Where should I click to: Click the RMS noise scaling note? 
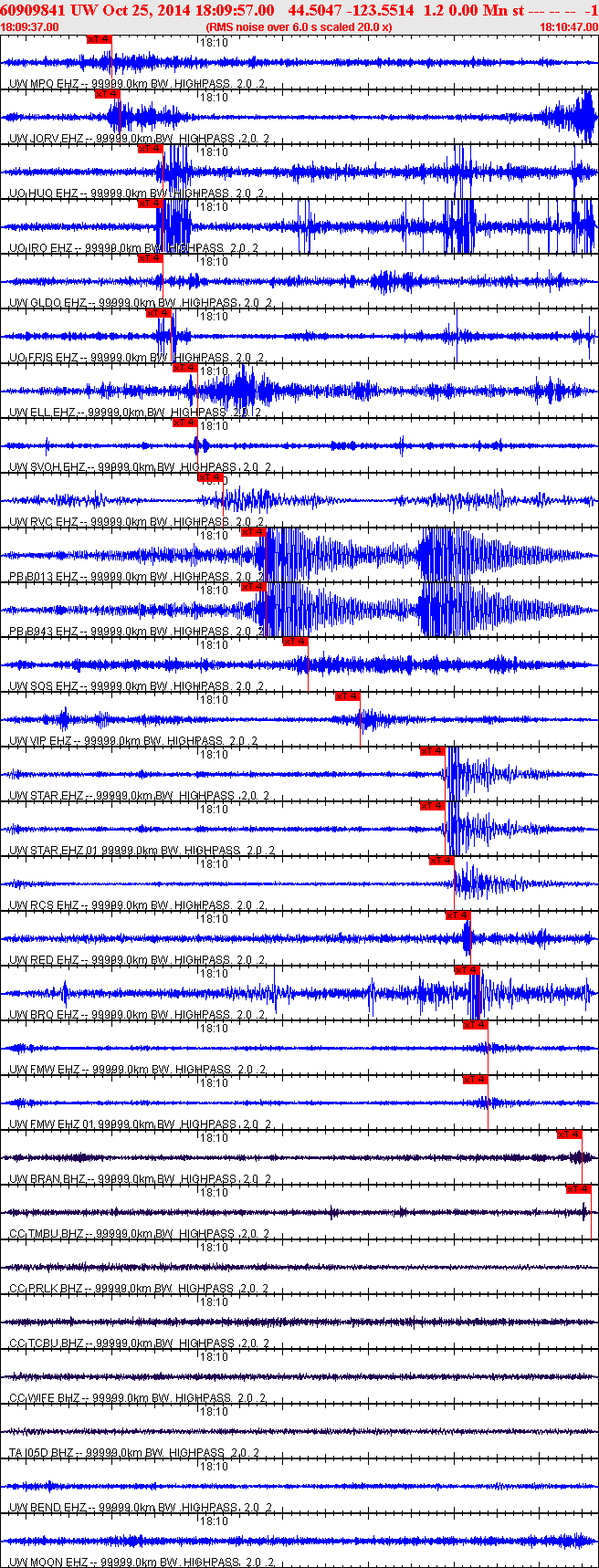tap(299, 27)
